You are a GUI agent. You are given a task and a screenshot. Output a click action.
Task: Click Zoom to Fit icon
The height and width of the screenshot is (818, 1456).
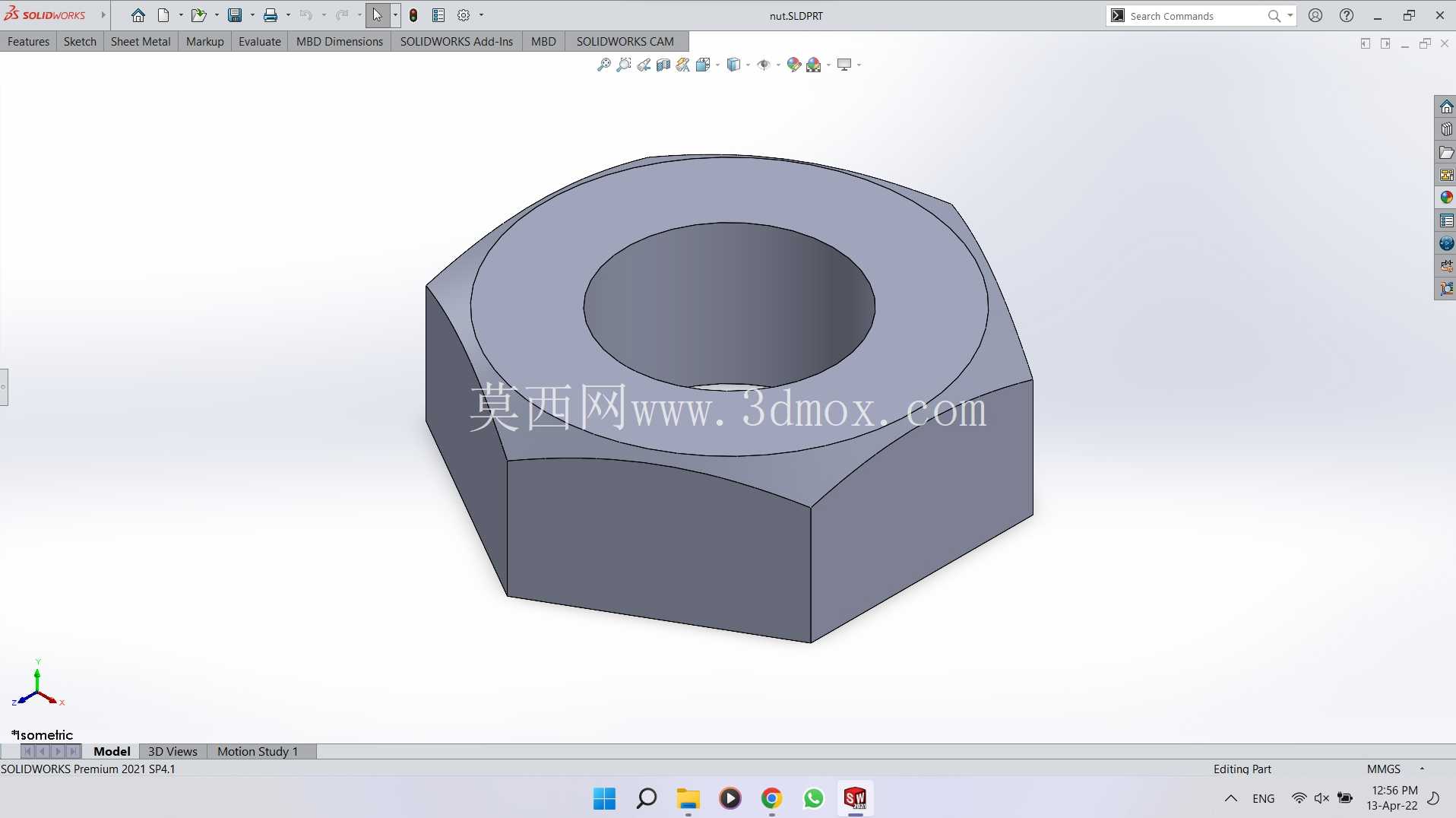tap(604, 65)
